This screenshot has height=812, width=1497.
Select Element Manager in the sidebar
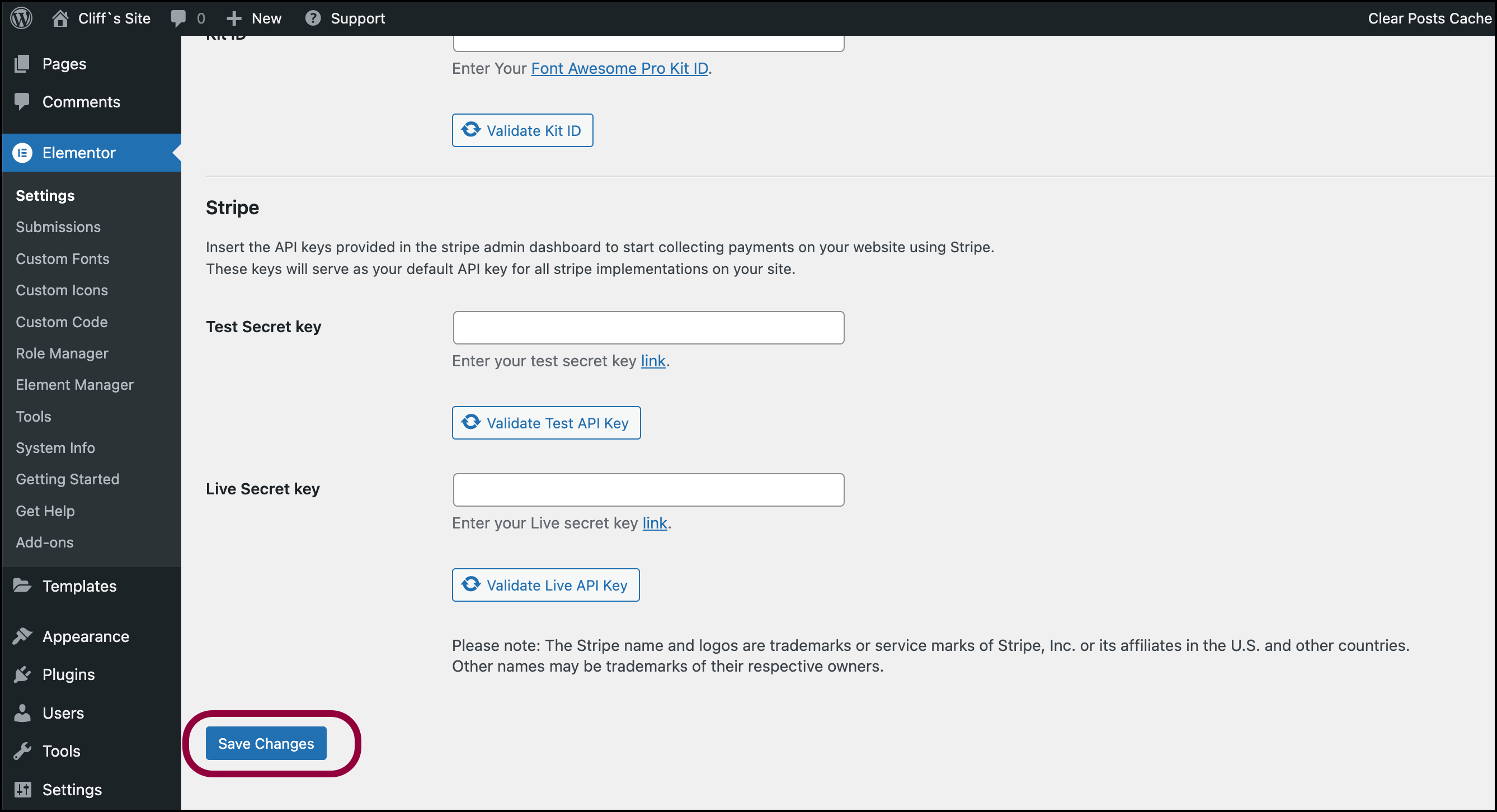[74, 385]
